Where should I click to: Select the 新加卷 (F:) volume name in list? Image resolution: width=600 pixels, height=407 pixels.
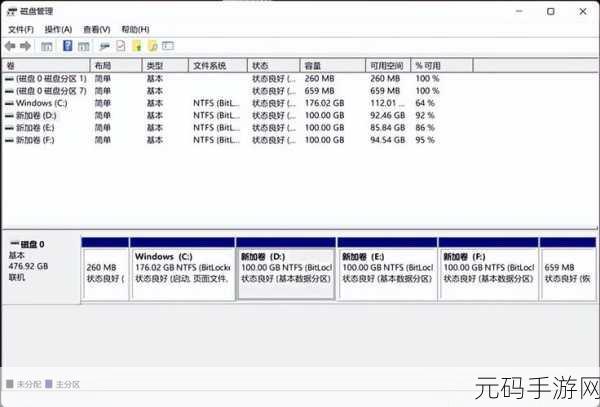(35, 140)
